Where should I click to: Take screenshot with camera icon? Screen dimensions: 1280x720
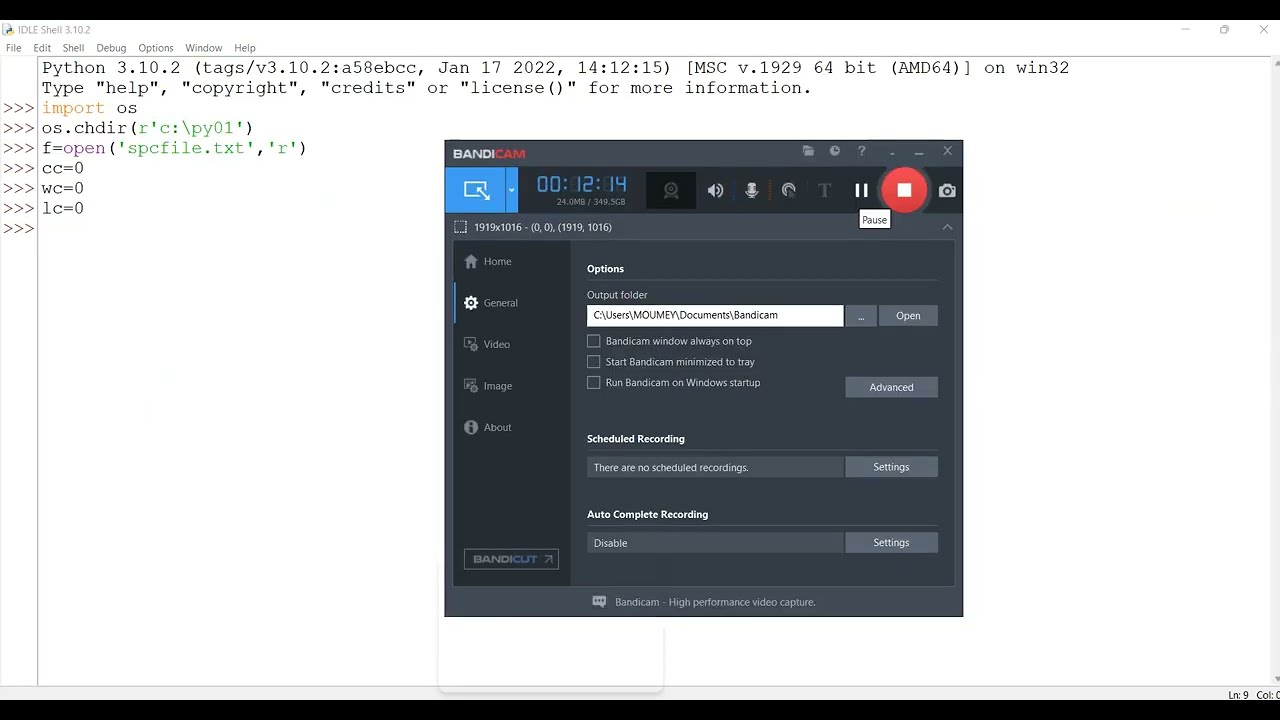(x=947, y=190)
